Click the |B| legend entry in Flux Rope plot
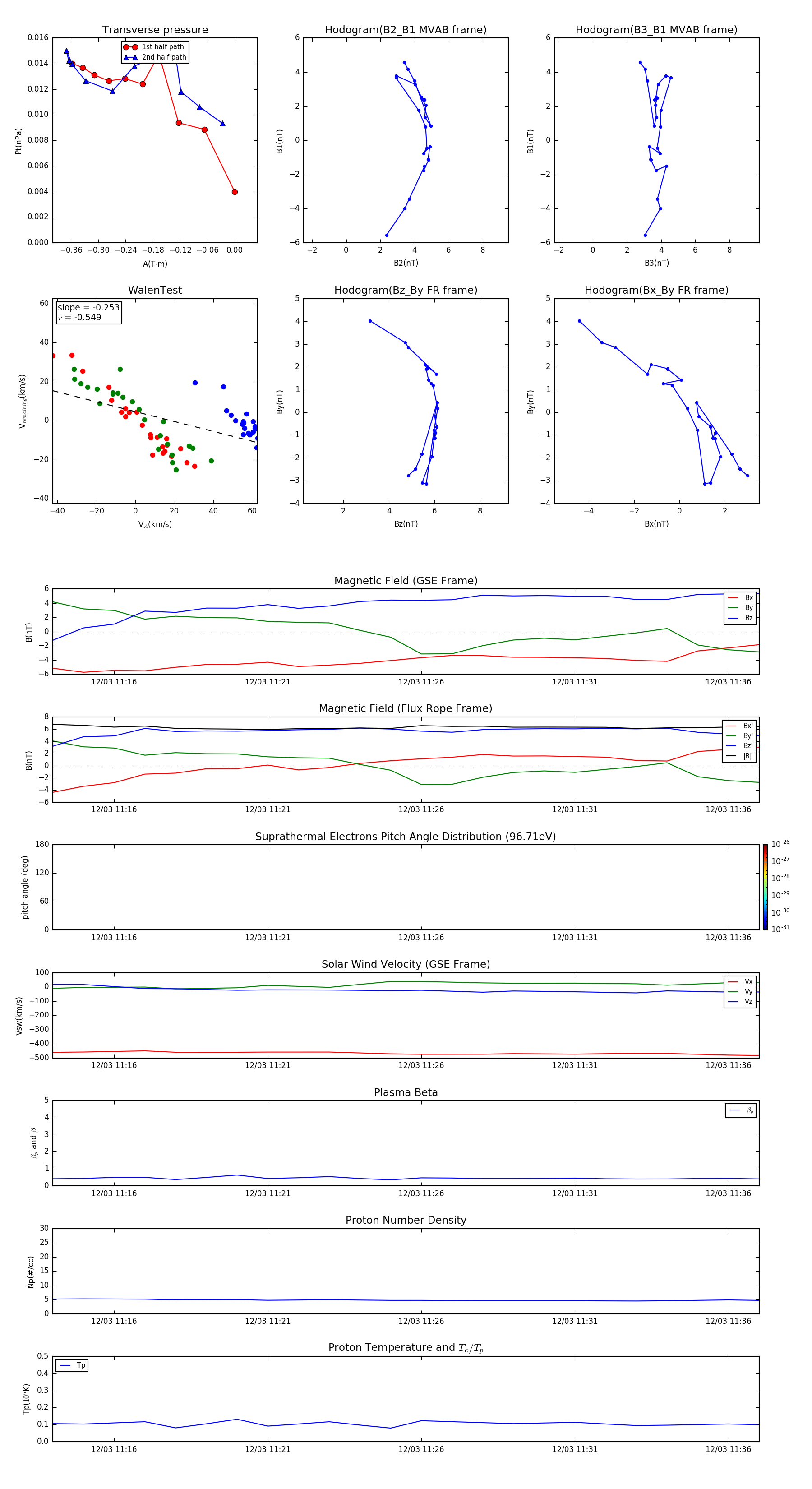The image size is (812, 1489). click(739, 756)
